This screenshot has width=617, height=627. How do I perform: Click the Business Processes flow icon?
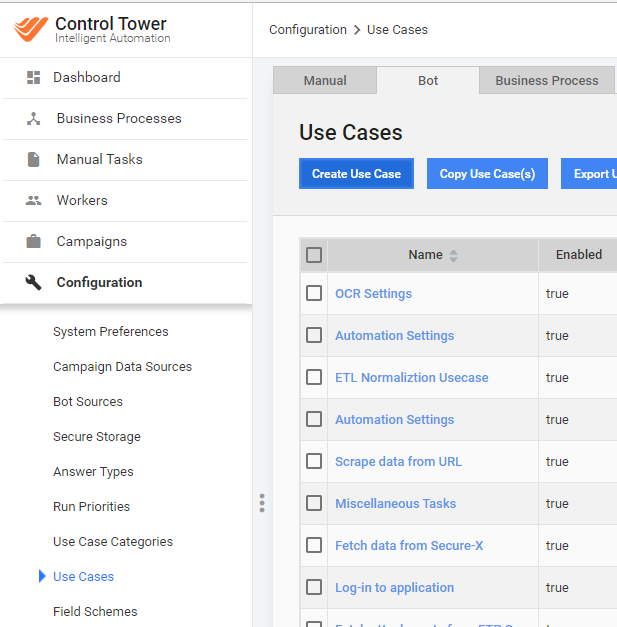coord(34,119)
